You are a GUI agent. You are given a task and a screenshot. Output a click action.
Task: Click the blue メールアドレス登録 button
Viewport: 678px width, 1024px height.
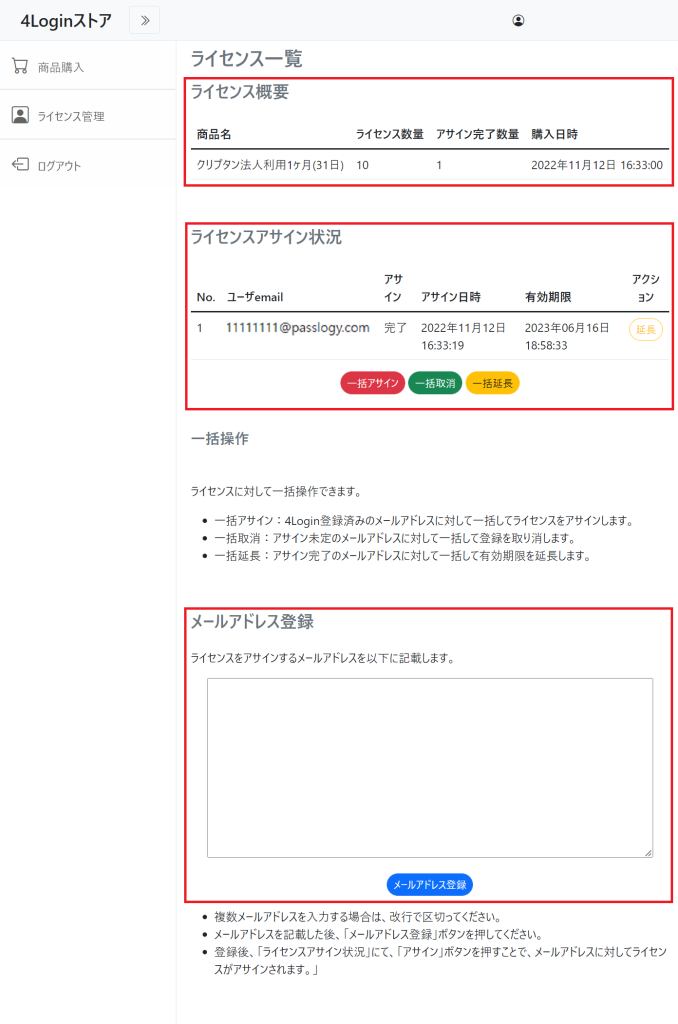[430, 885]
